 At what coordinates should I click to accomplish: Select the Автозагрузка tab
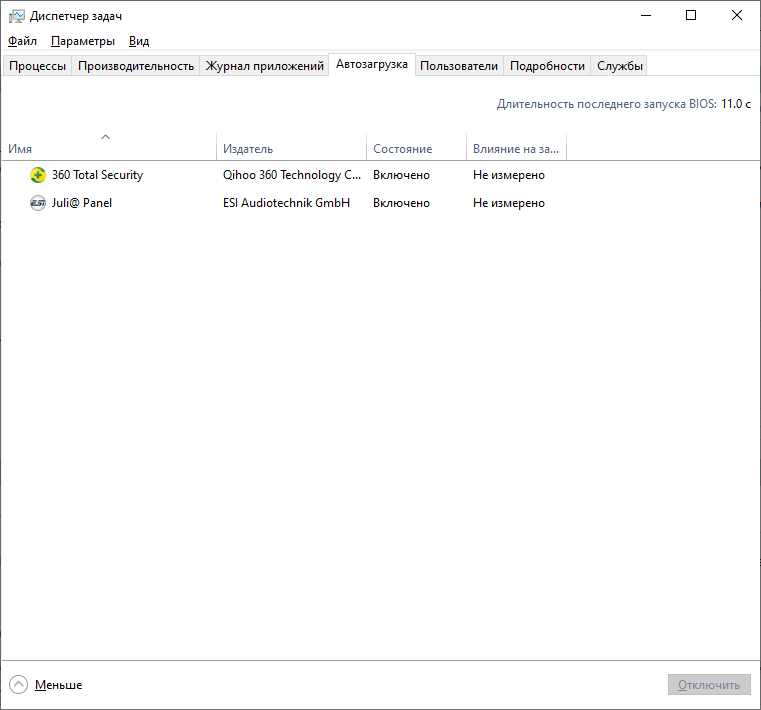pos(372,64)
